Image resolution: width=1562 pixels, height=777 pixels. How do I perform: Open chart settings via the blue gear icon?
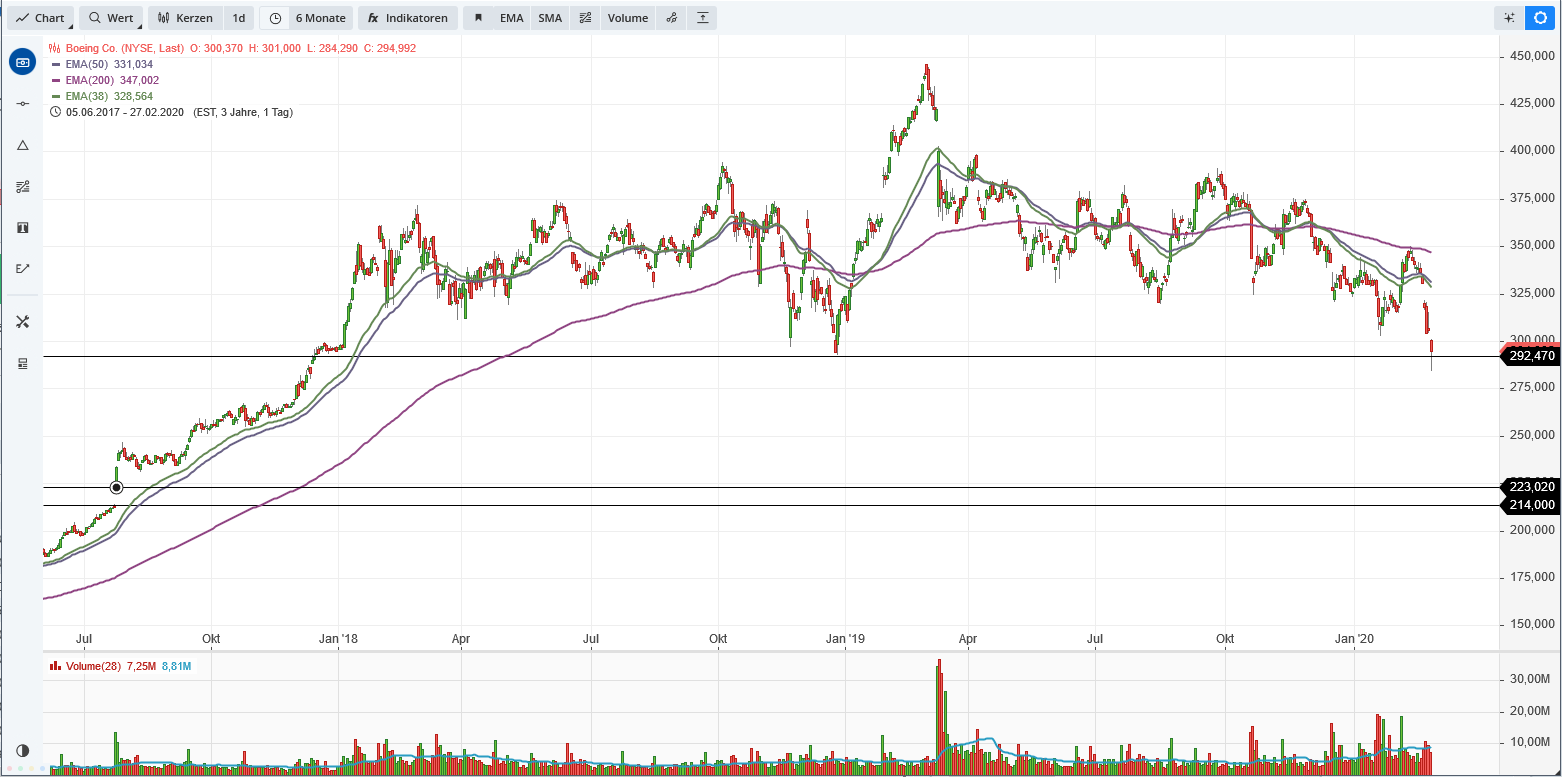(x=1541, y=17)
